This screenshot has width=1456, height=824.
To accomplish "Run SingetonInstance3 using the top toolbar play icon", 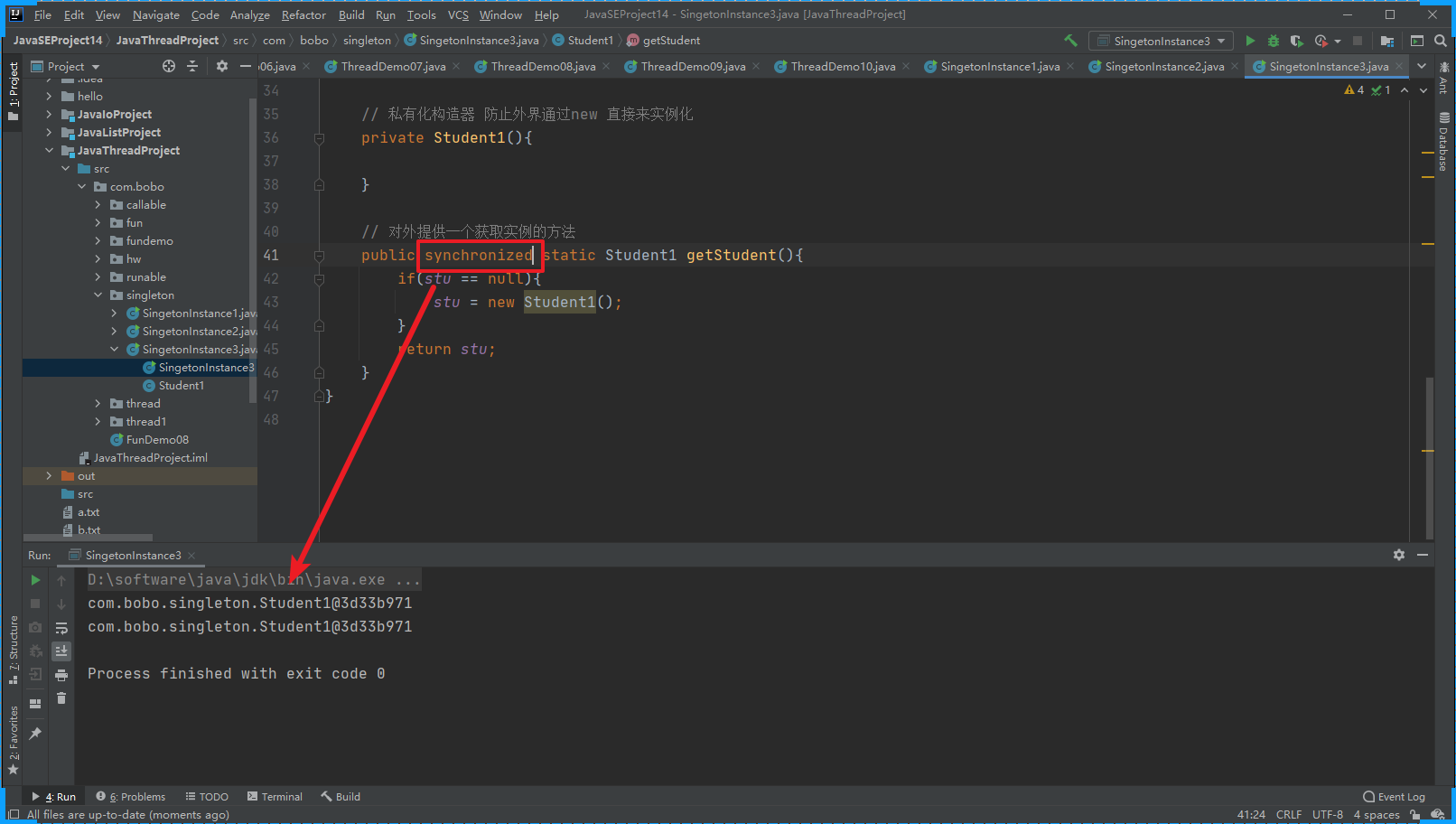I will coord(1250,41).
